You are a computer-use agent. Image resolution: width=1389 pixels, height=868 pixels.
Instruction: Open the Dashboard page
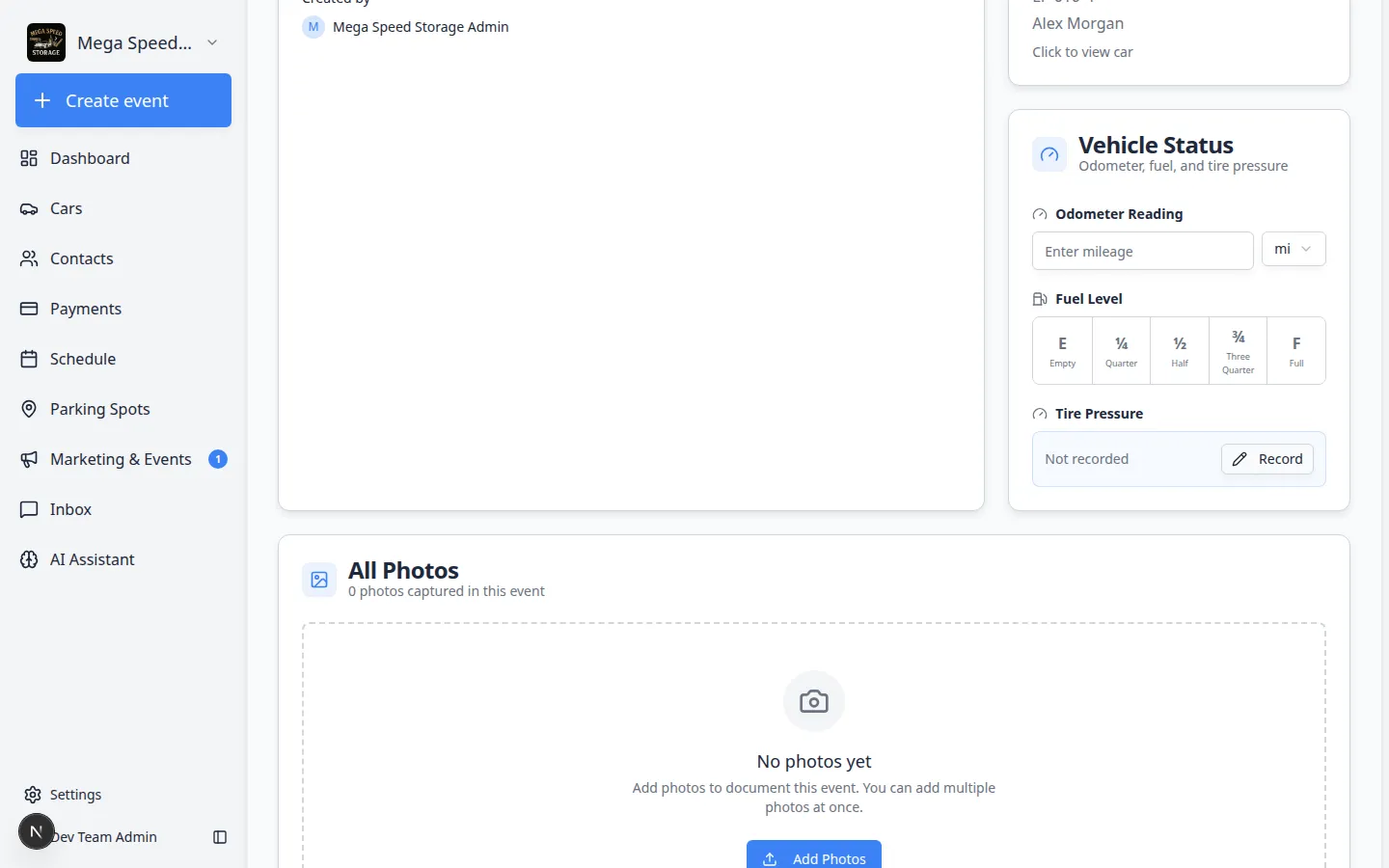pyautogui.click(x=123, y=158)
